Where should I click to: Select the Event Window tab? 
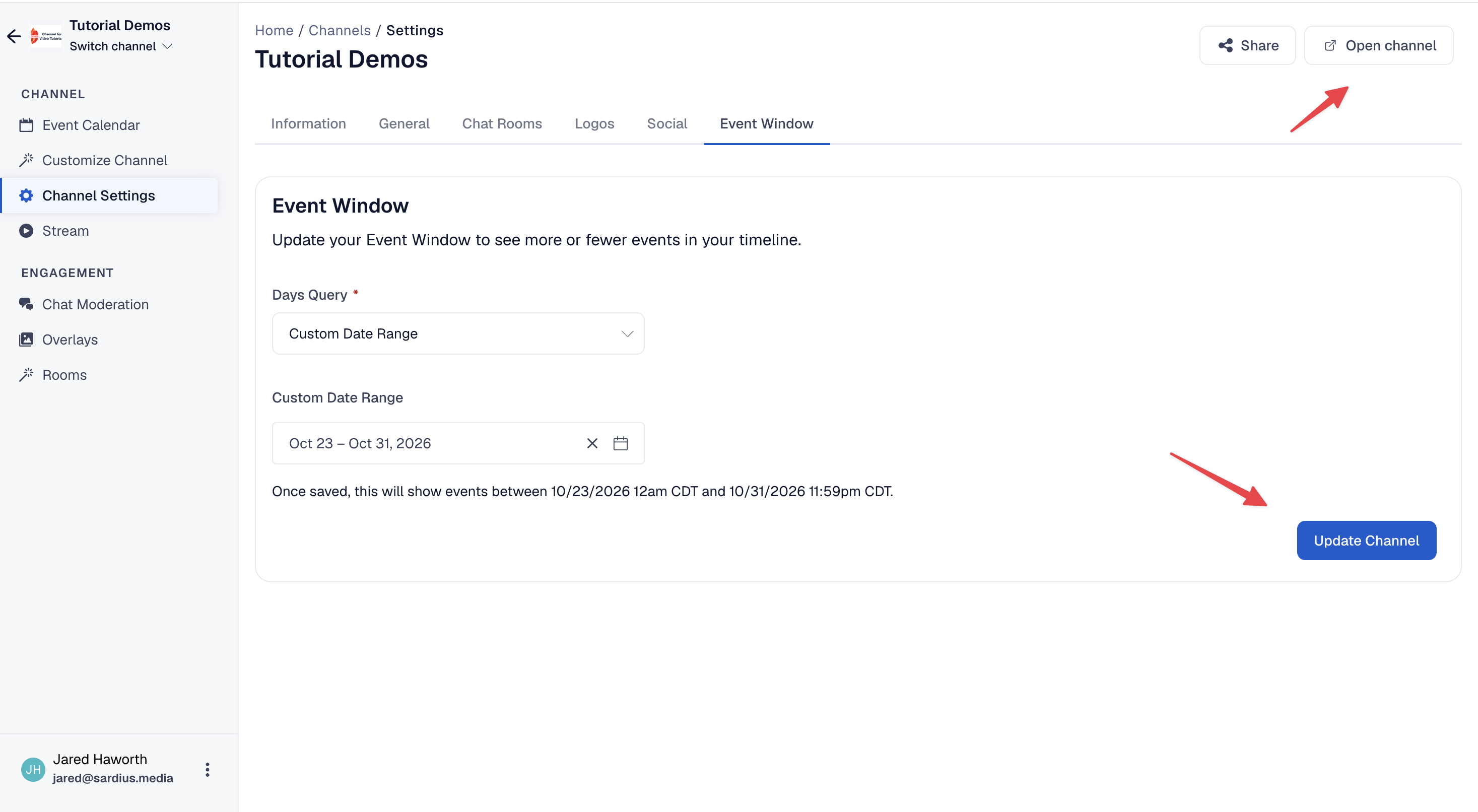[767, 123]
